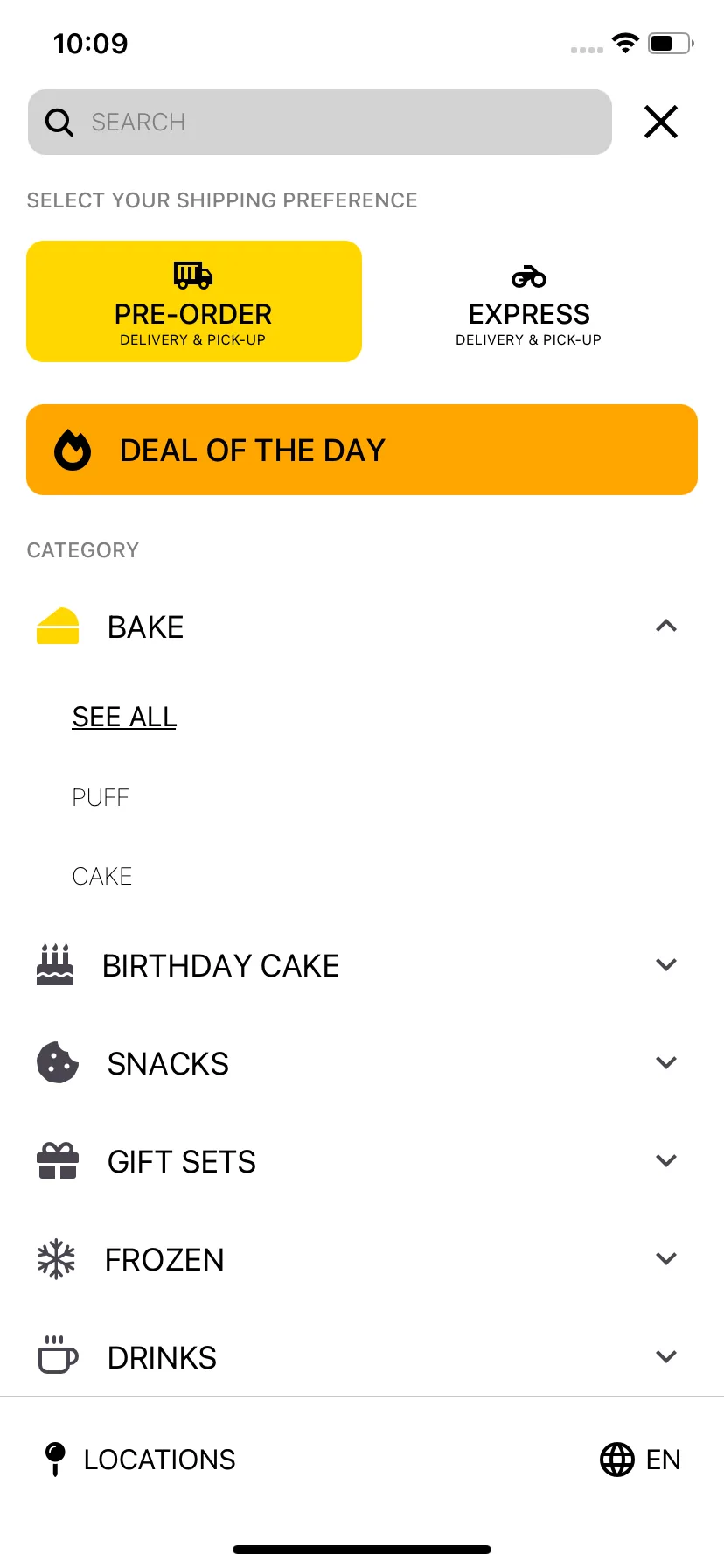Tap the gift box icon for Gift Sets
Screen dimensions: 724x1568
(x=58, y=1161)
